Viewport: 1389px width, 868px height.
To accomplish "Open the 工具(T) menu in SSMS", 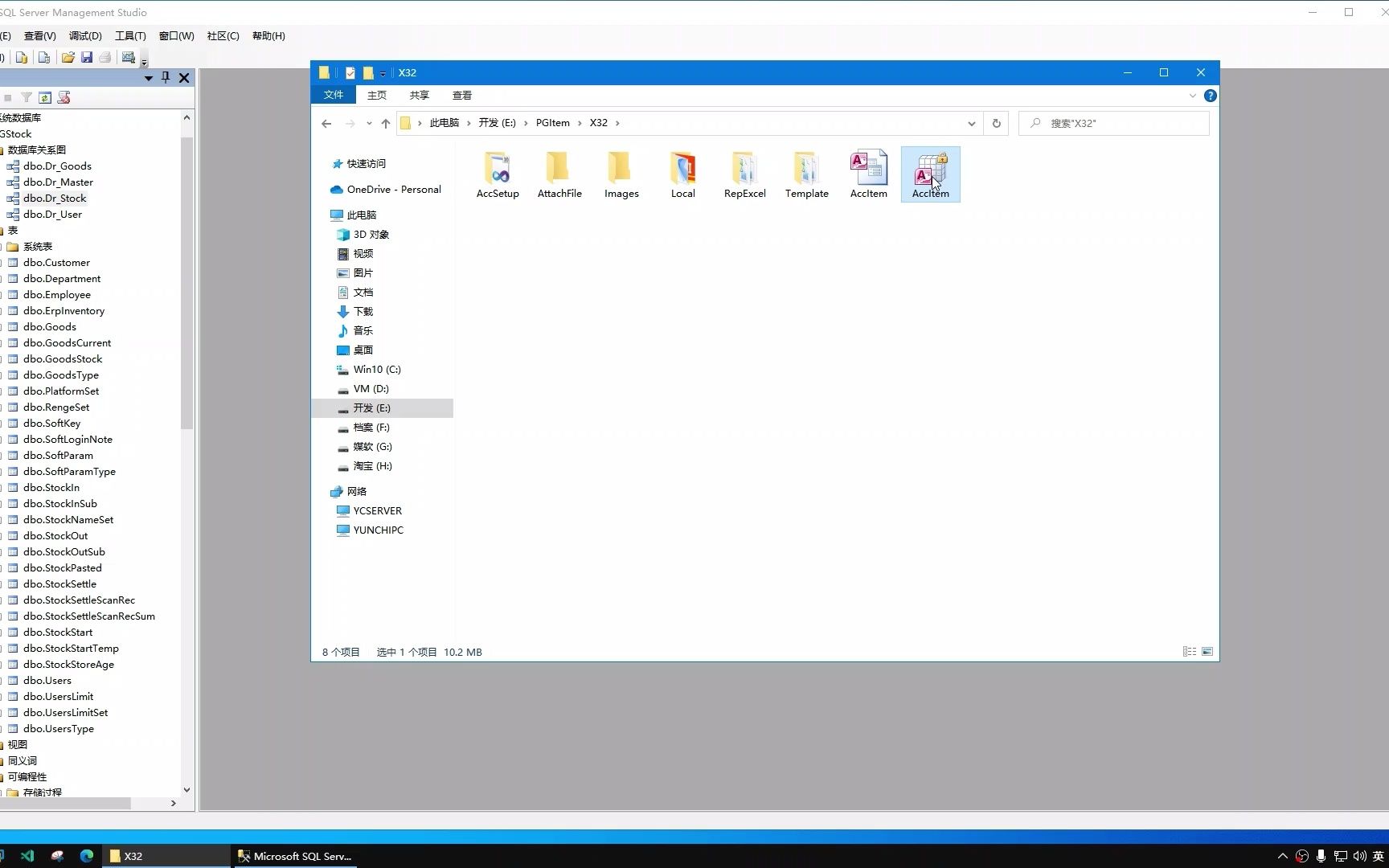I will tap(129, 35).
